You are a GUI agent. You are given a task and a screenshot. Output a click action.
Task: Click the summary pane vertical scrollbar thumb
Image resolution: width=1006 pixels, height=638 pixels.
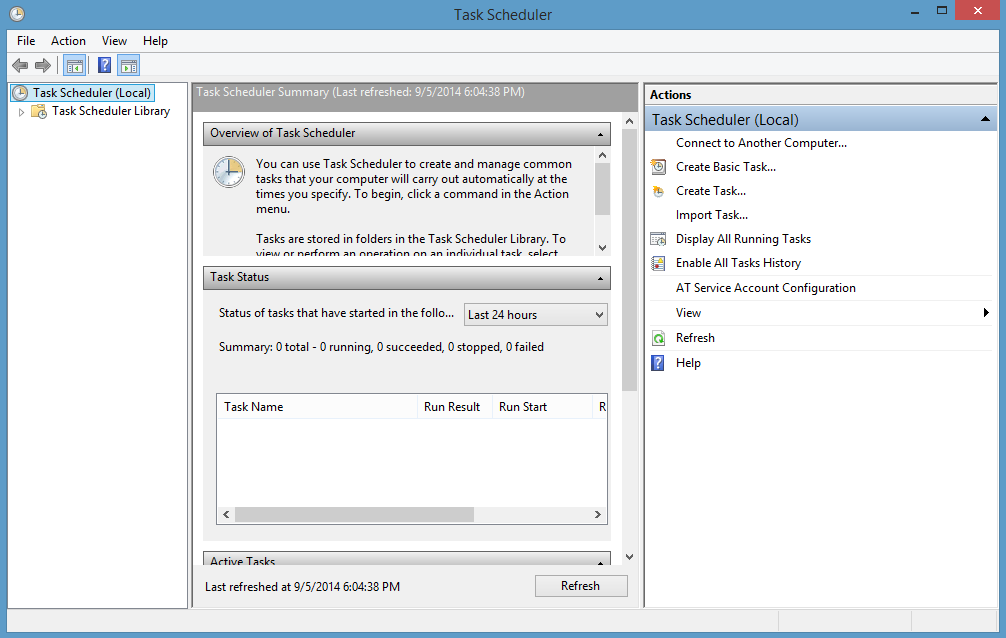629,260
